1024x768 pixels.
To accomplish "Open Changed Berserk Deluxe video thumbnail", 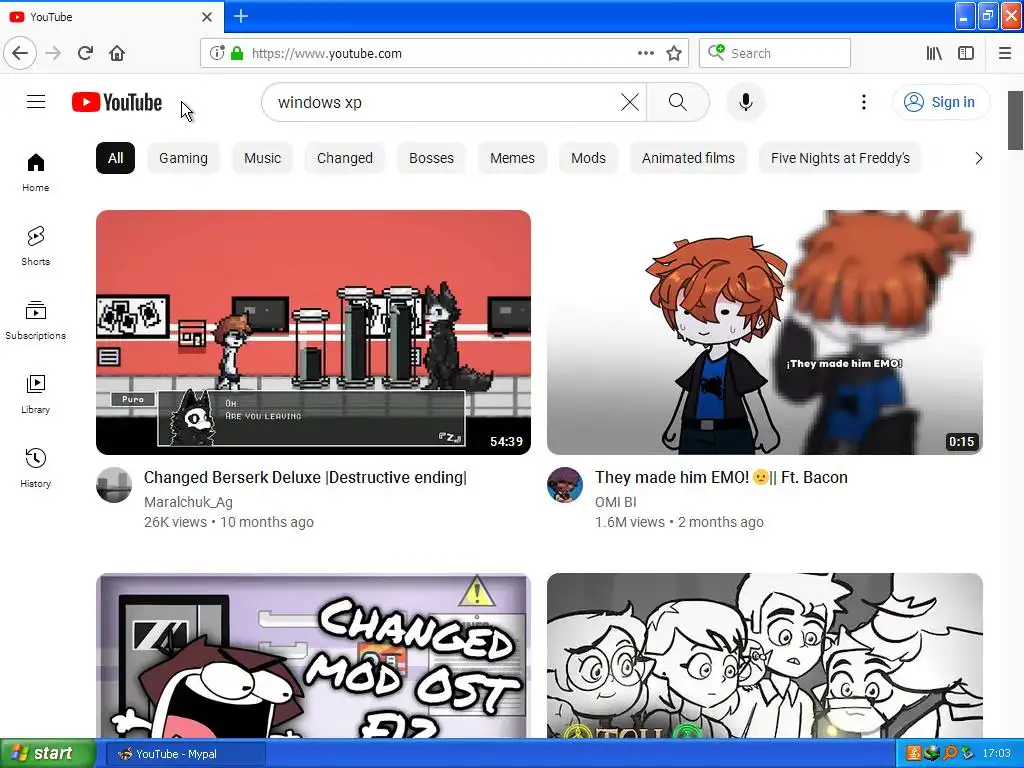I will point(313,332).
